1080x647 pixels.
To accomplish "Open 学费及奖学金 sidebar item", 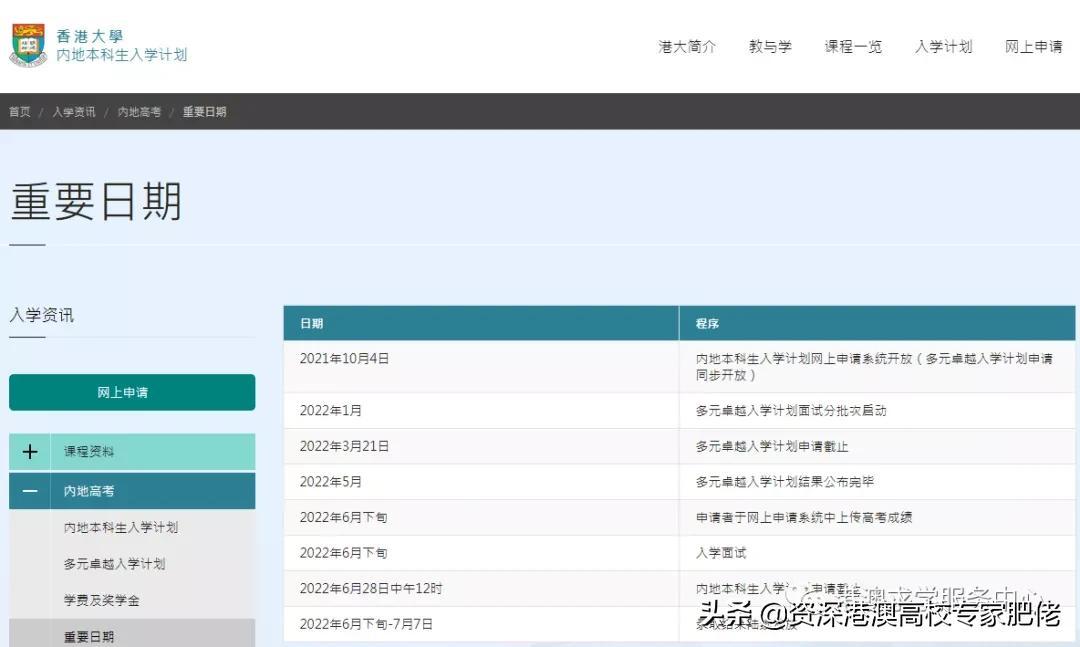I will [x=101, y=600].
